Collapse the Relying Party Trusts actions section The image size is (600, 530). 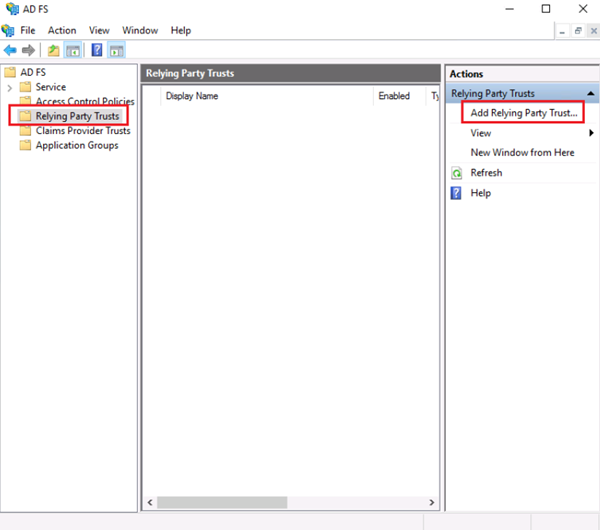[591, 93]
